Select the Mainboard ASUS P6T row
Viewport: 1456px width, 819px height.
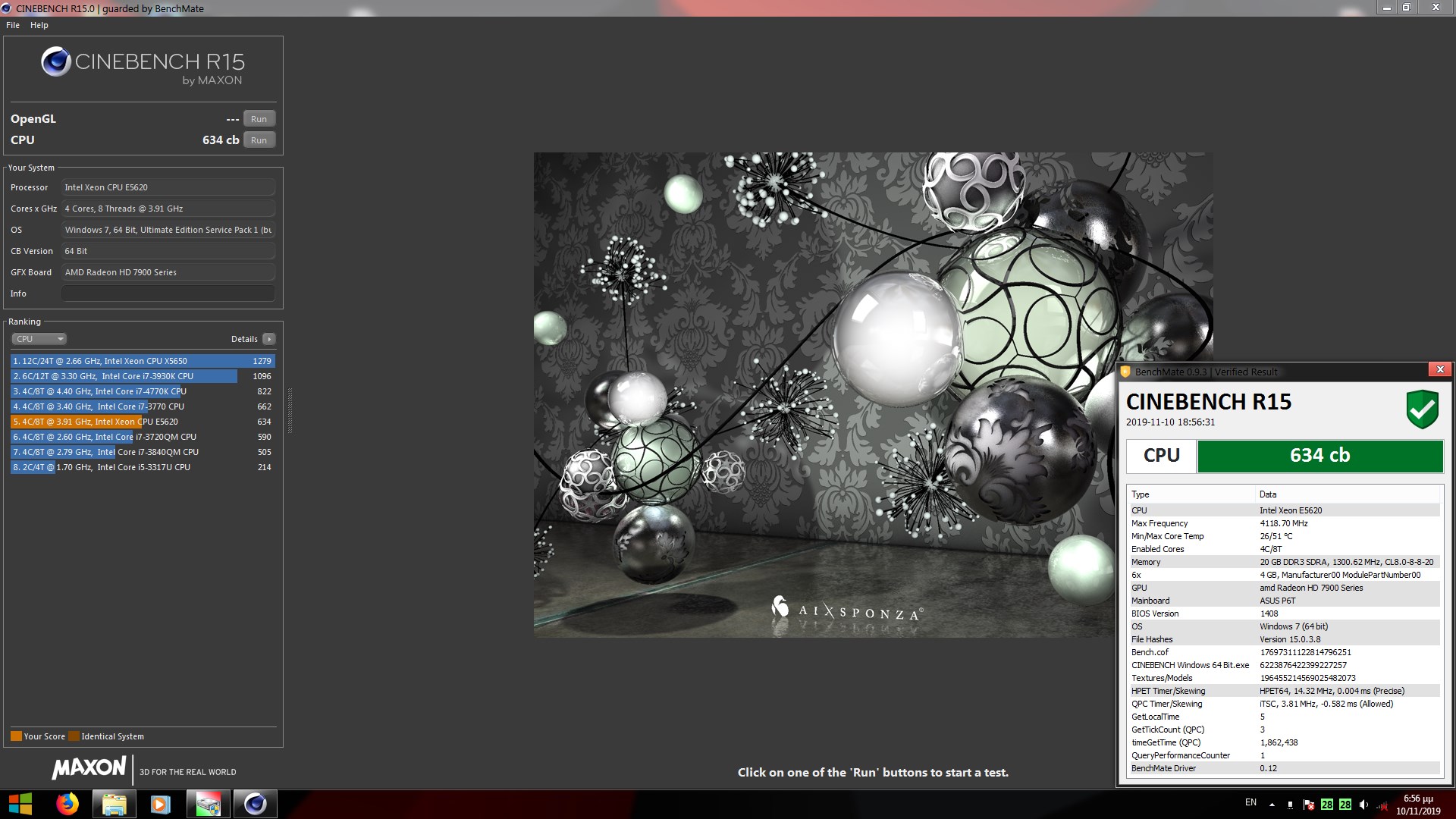pyautogui.click(x=1284, y=601)
